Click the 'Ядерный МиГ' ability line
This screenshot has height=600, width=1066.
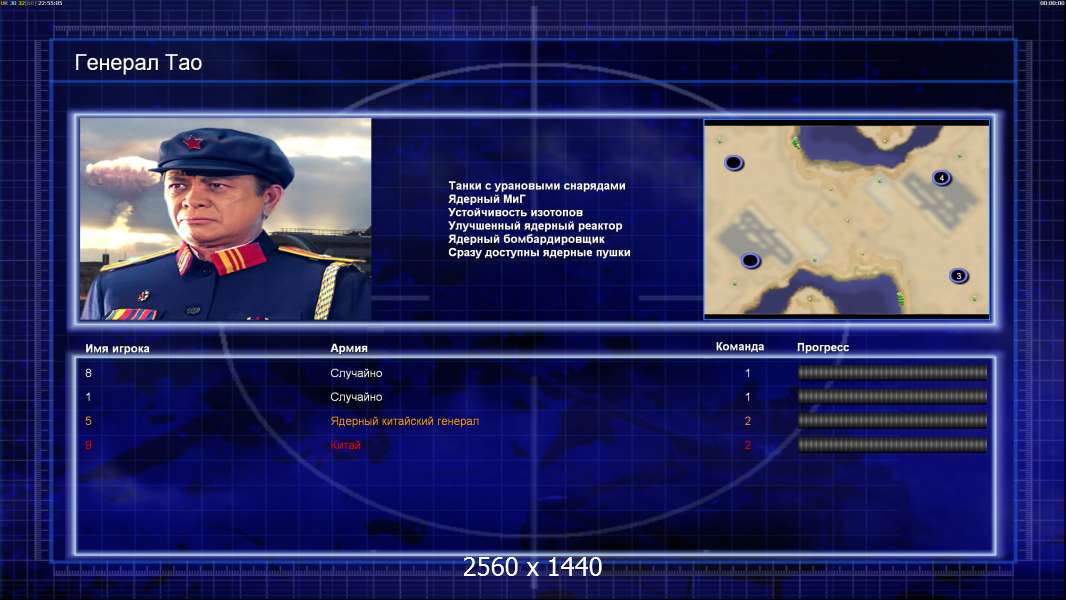pyautogui.click(x=487, y=199)
